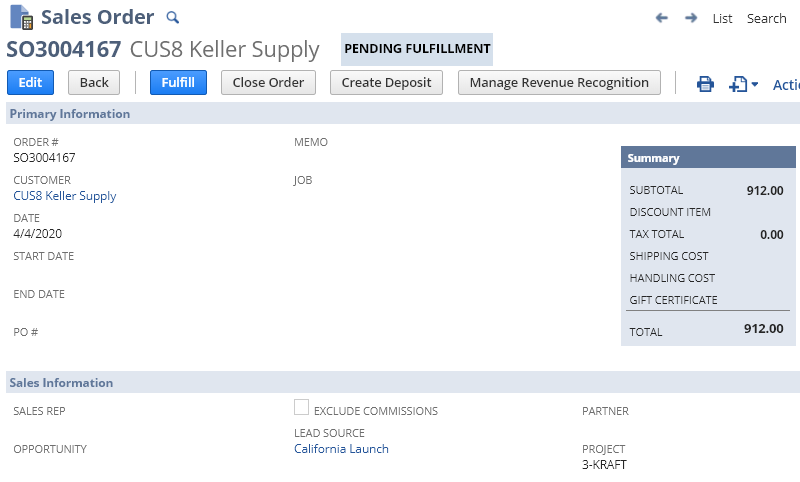Screen dimensions: 800x482
Task: Click Create Deposit button
Action: (x=386, y=82)
